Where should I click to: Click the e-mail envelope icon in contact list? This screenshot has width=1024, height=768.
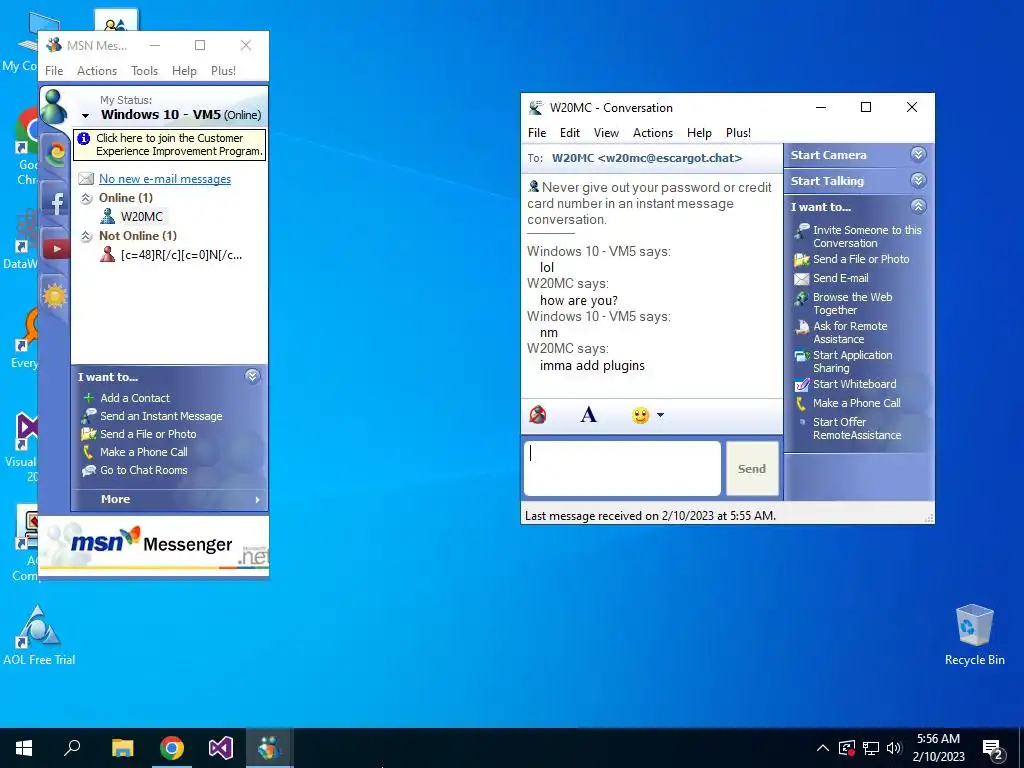[x=86, y=179]
